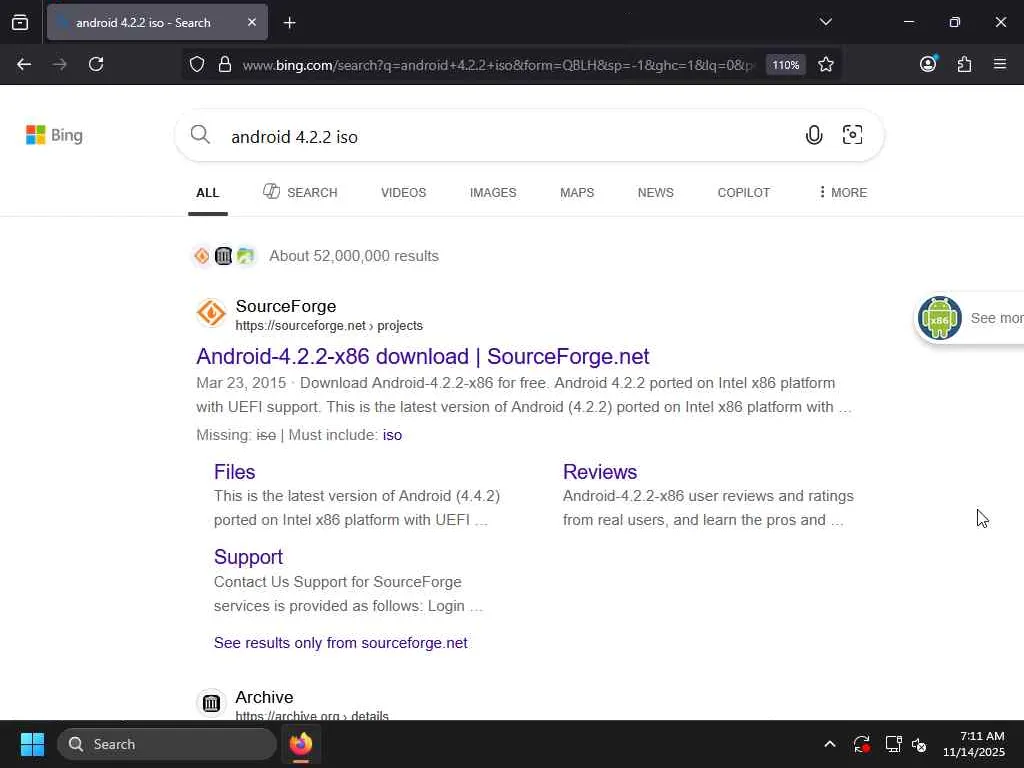
Task: Open visual search camera icon
Action: 852,135
